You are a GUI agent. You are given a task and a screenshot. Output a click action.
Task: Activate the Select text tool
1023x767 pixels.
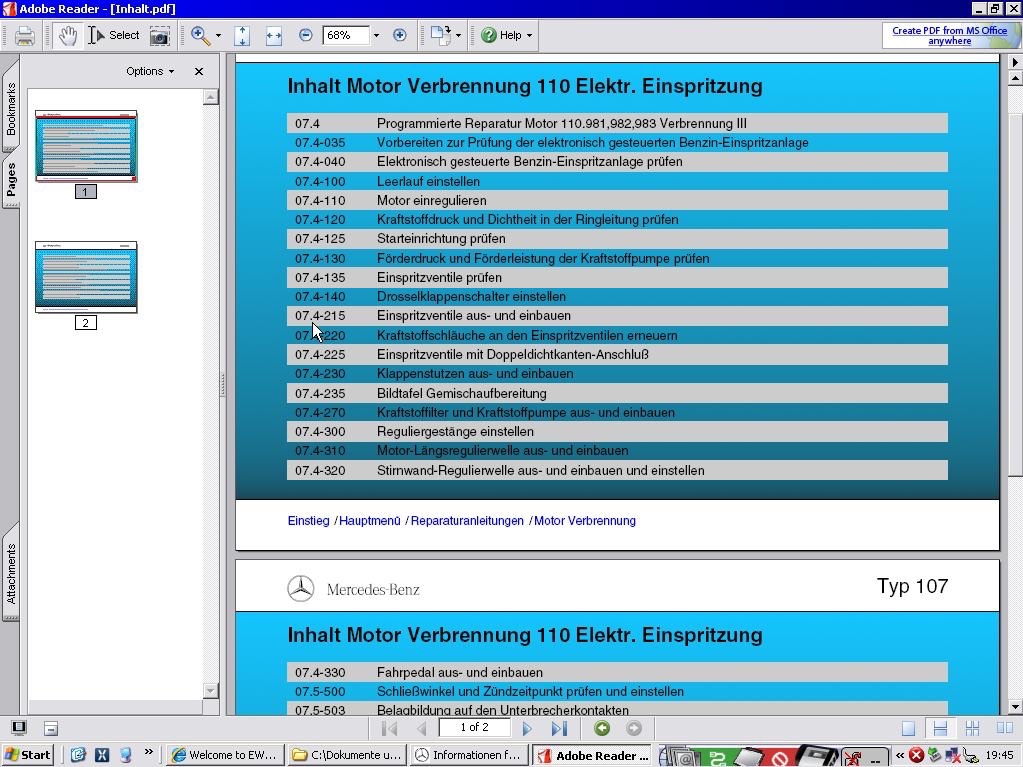(114, 36)
